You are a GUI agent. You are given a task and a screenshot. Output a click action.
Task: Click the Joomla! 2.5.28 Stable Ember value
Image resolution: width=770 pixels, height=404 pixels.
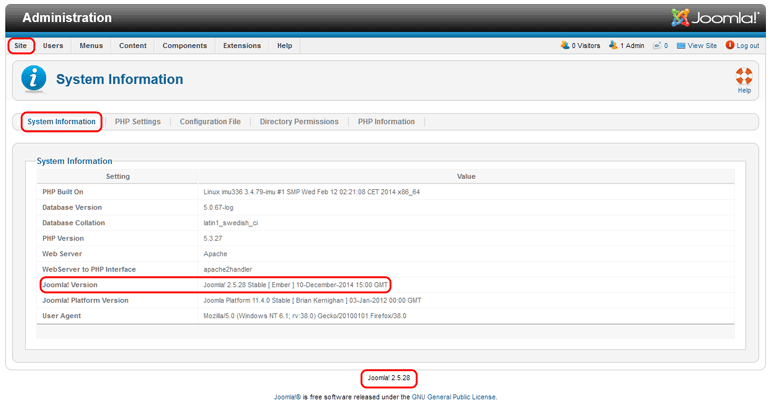tap(296, 285)
